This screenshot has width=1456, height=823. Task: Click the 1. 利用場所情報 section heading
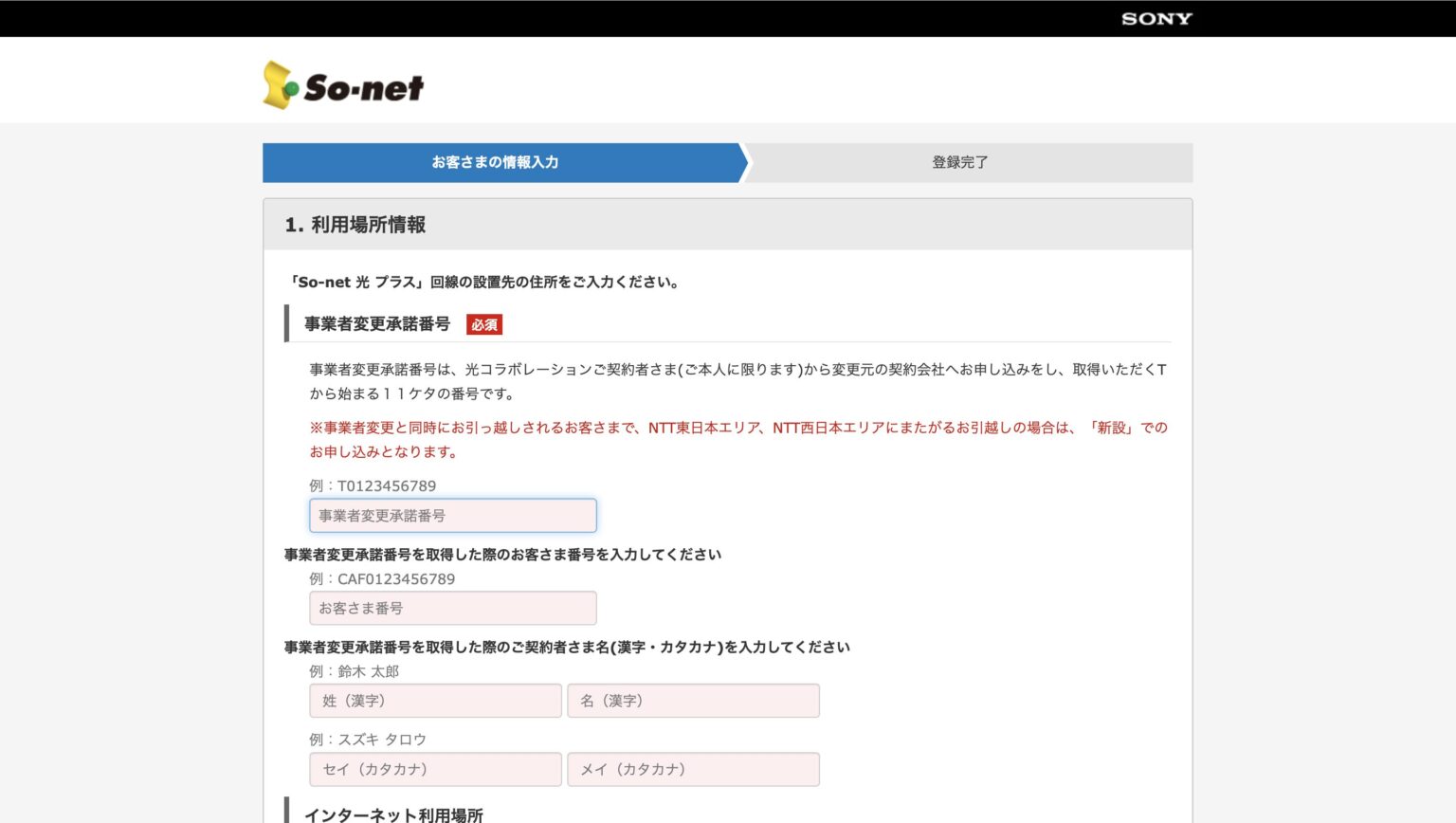[x=355, y=225]
